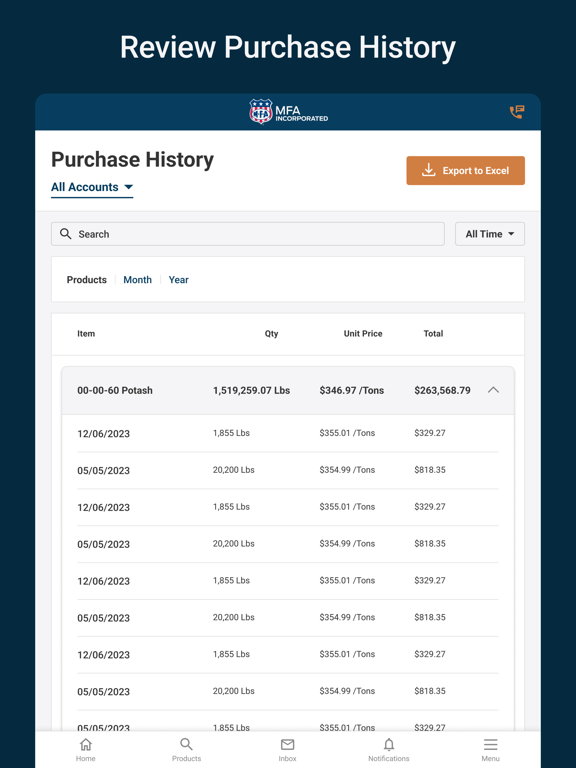This screenshot has height=768, width=576.
Task: Open the Inbox envelope icon
Action: (x=288, y=744)
